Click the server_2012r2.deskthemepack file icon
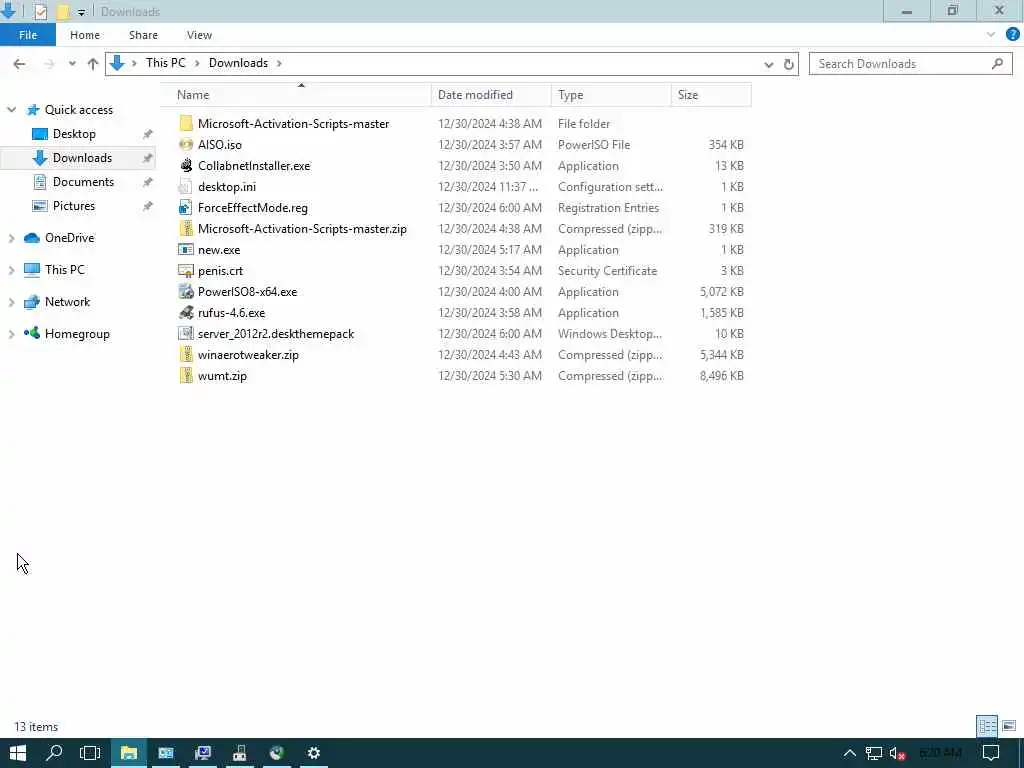 (x=186, y=333)
